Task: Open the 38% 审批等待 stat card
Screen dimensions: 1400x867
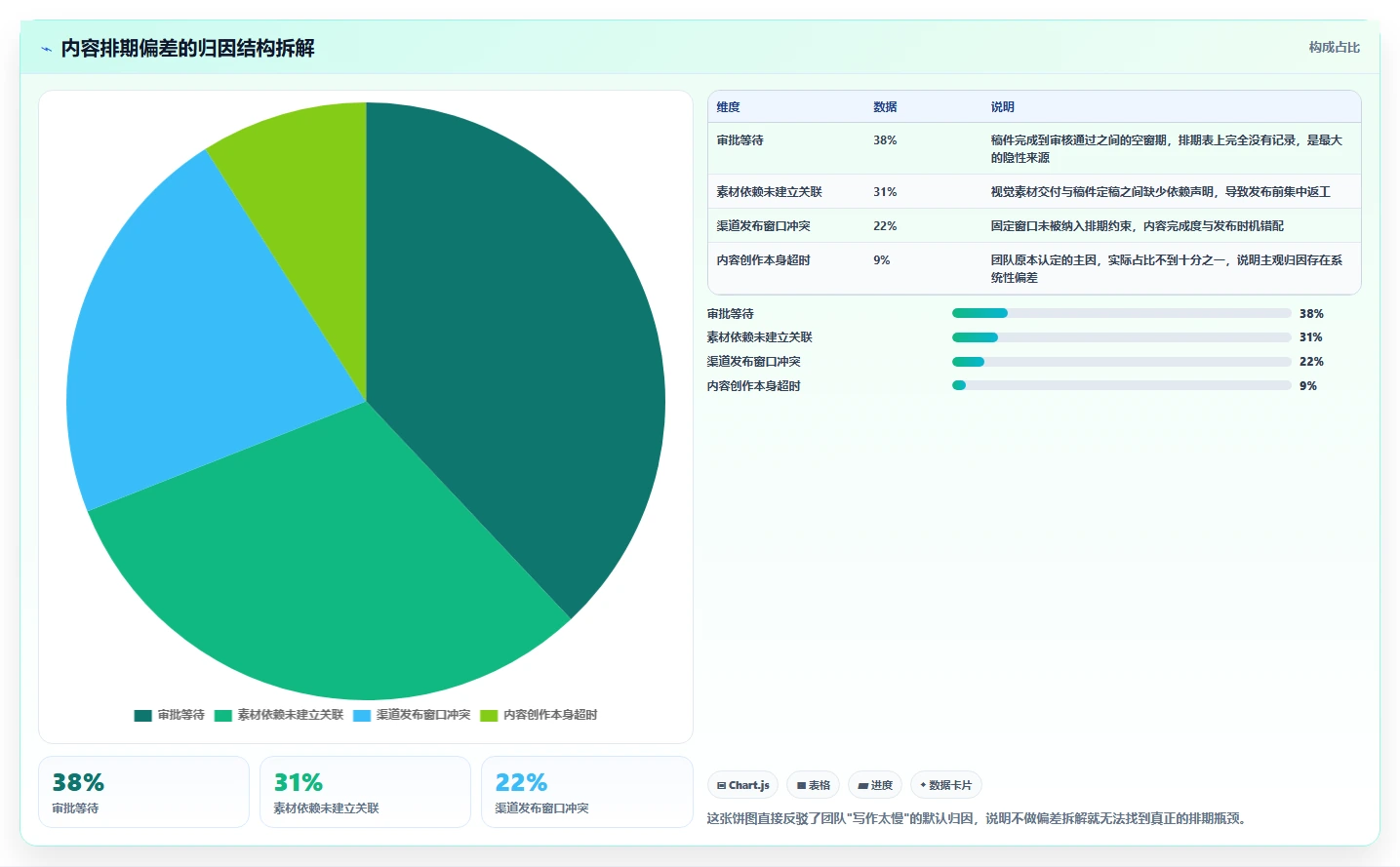Action: point(143,792)
